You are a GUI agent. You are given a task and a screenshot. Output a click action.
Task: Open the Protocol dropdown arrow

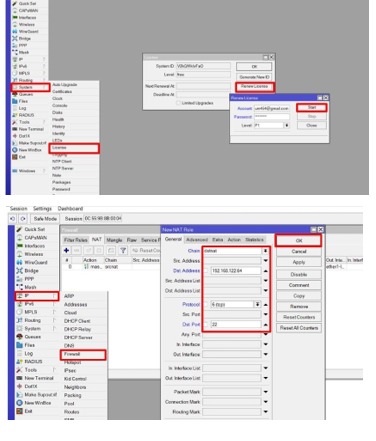(x=257, y=304)
